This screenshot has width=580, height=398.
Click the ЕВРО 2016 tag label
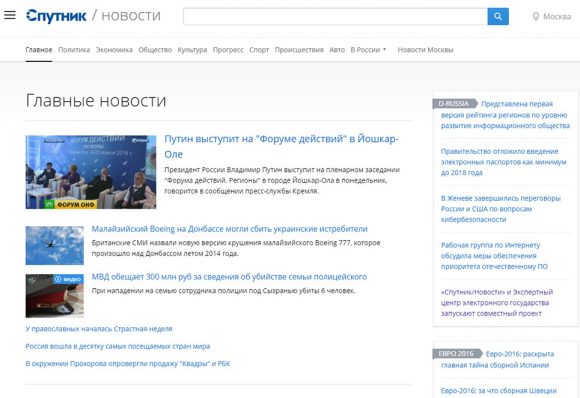(457, 354)
